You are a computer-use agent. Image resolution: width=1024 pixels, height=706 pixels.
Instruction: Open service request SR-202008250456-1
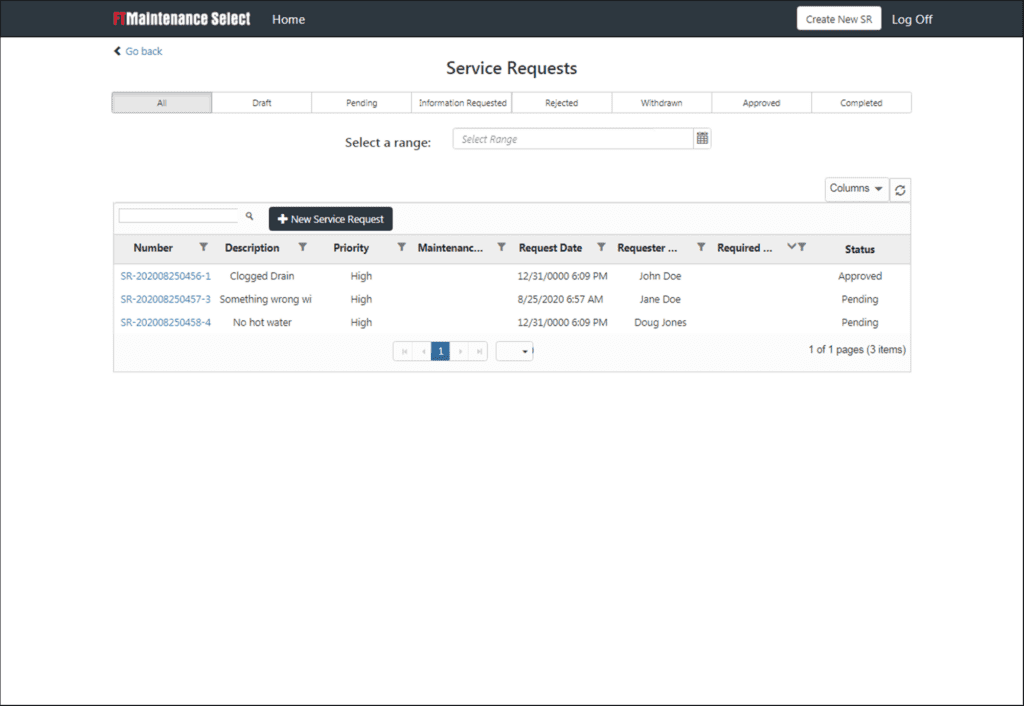[x=166, y=276]
